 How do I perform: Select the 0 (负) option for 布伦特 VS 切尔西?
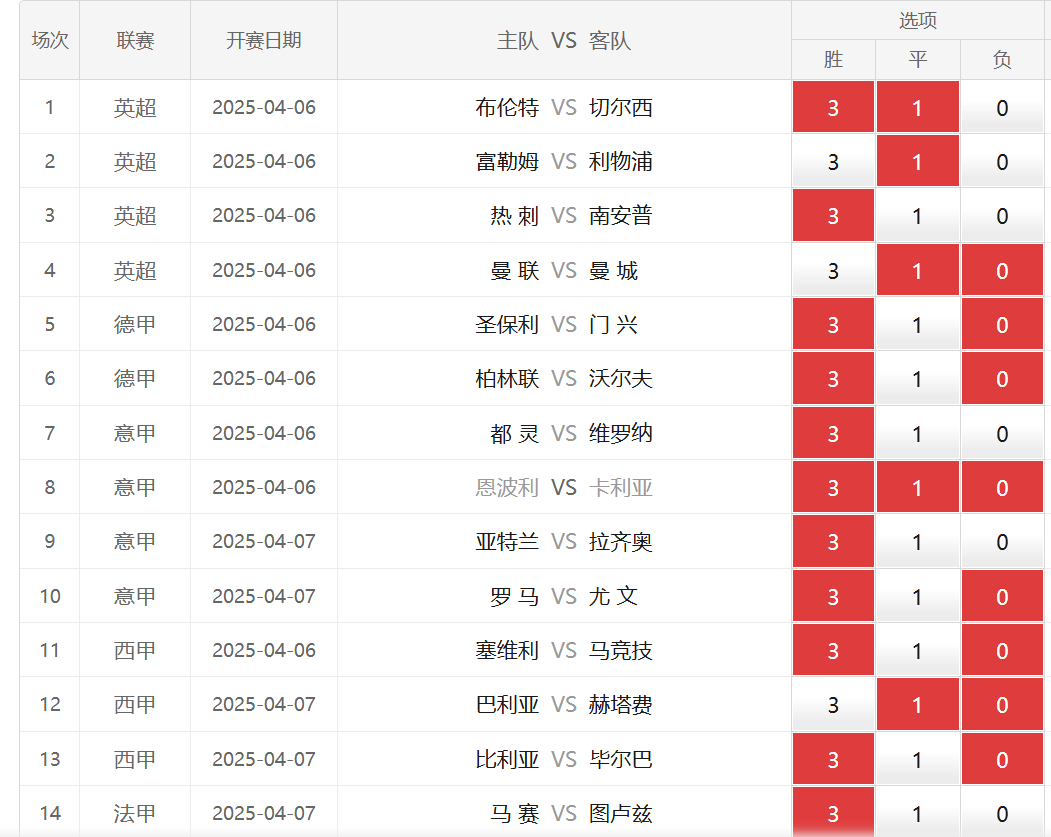click(1002, 107)
